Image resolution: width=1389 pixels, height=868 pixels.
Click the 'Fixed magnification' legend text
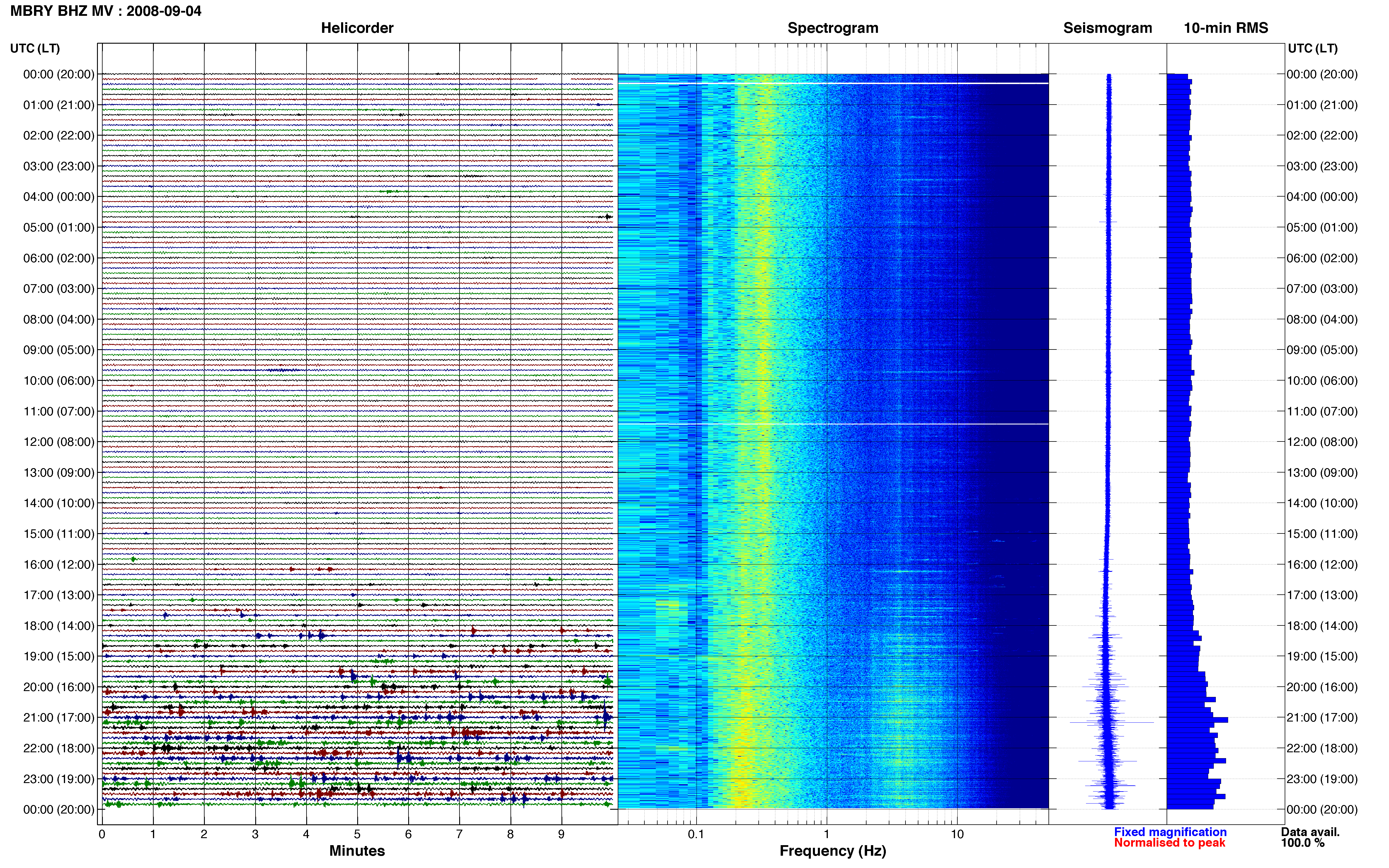[1170, 832]
